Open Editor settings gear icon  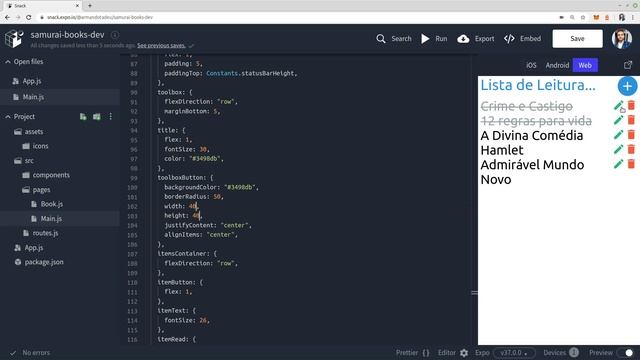click(464, 353)
